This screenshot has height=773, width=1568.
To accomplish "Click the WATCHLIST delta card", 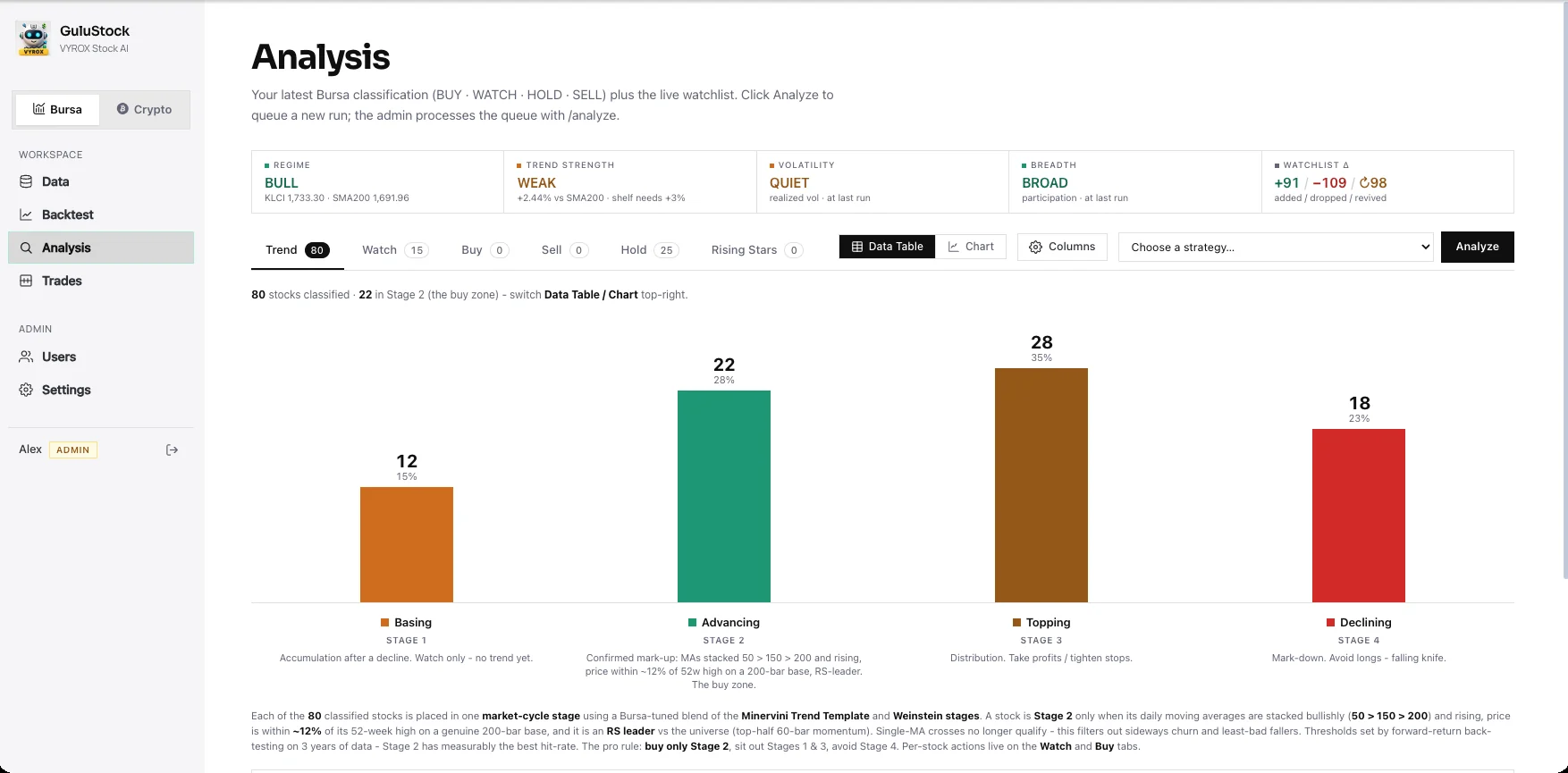I will click(x=1387, y=182).
